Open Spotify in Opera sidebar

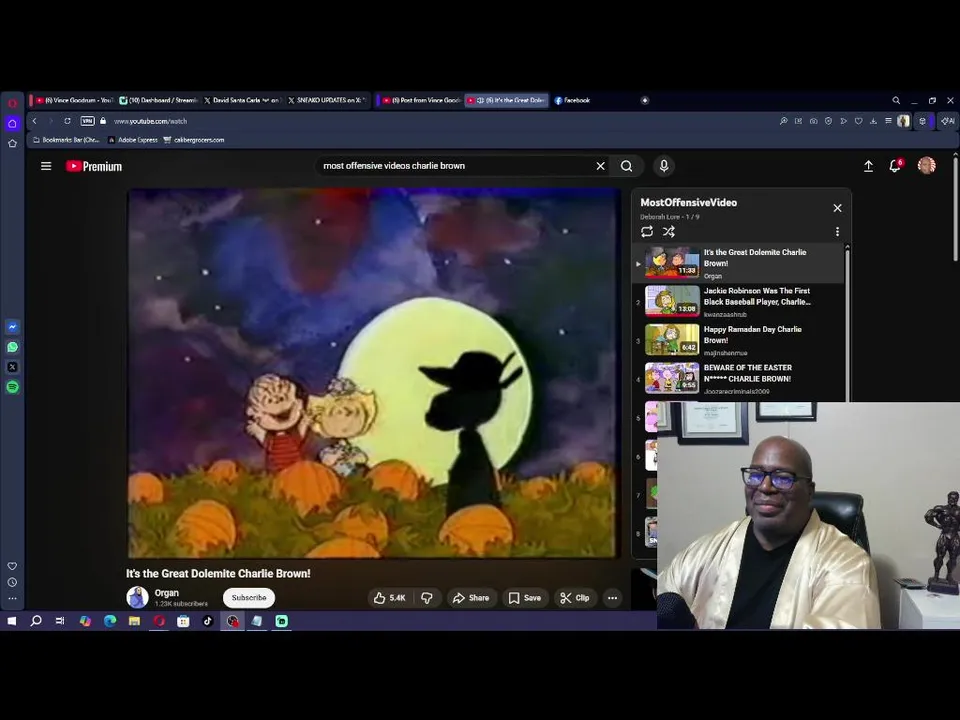tap(12, 387)
